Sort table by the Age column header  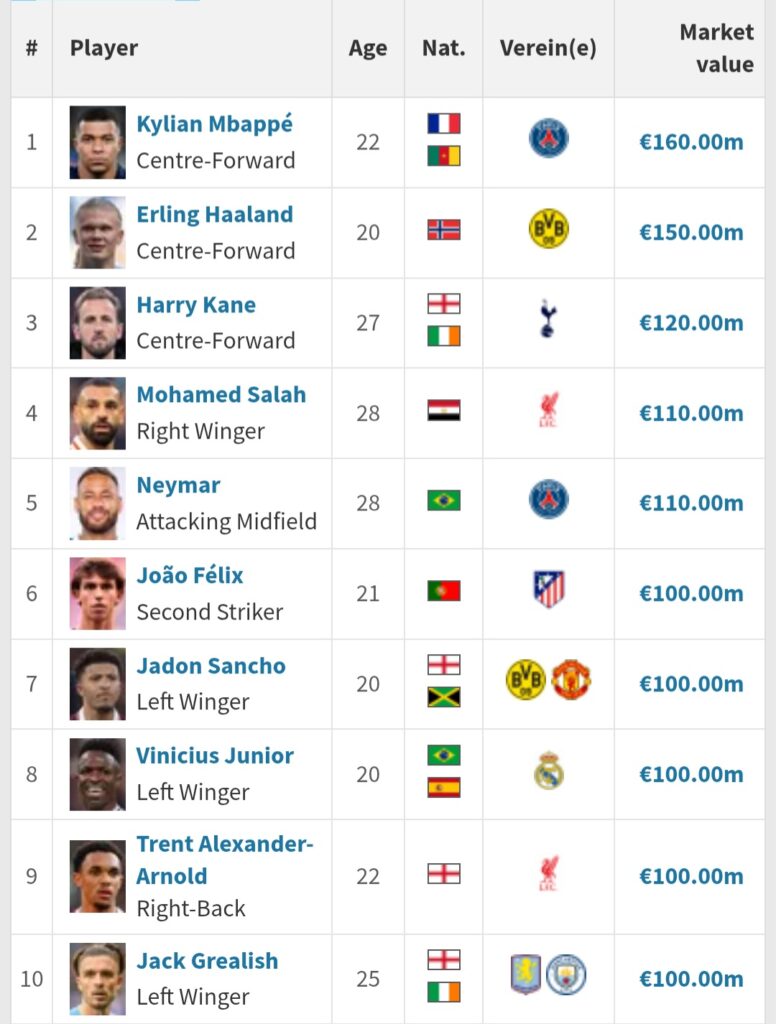[368, 48]
